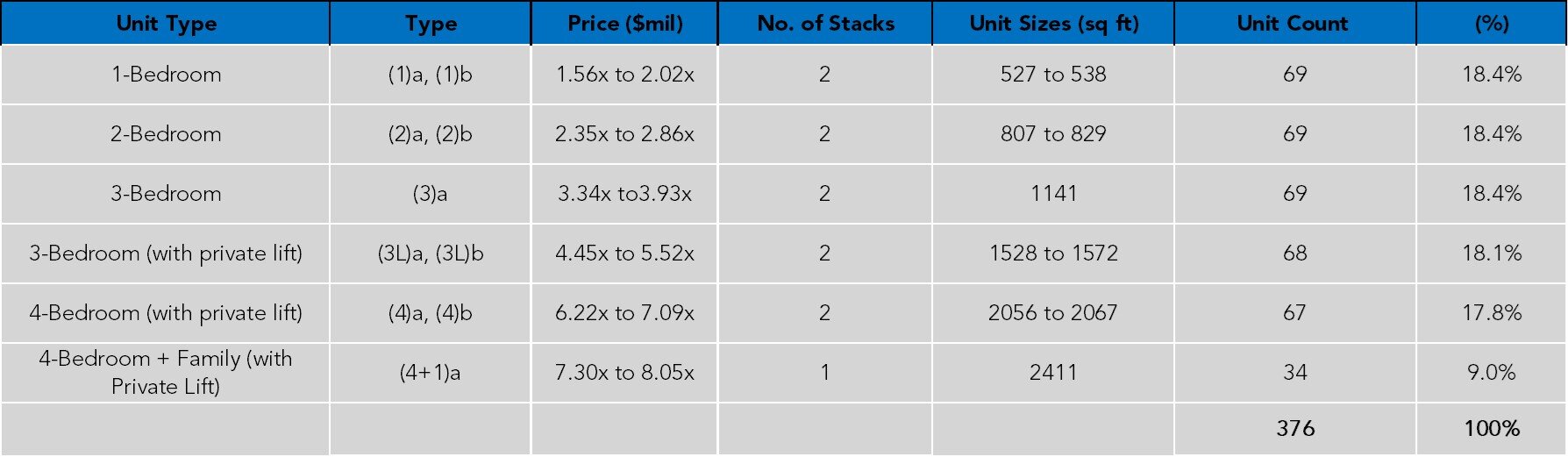The image size is (1568, 457).
Task: Select the total unit count "376"
Action: [1295, 429]
